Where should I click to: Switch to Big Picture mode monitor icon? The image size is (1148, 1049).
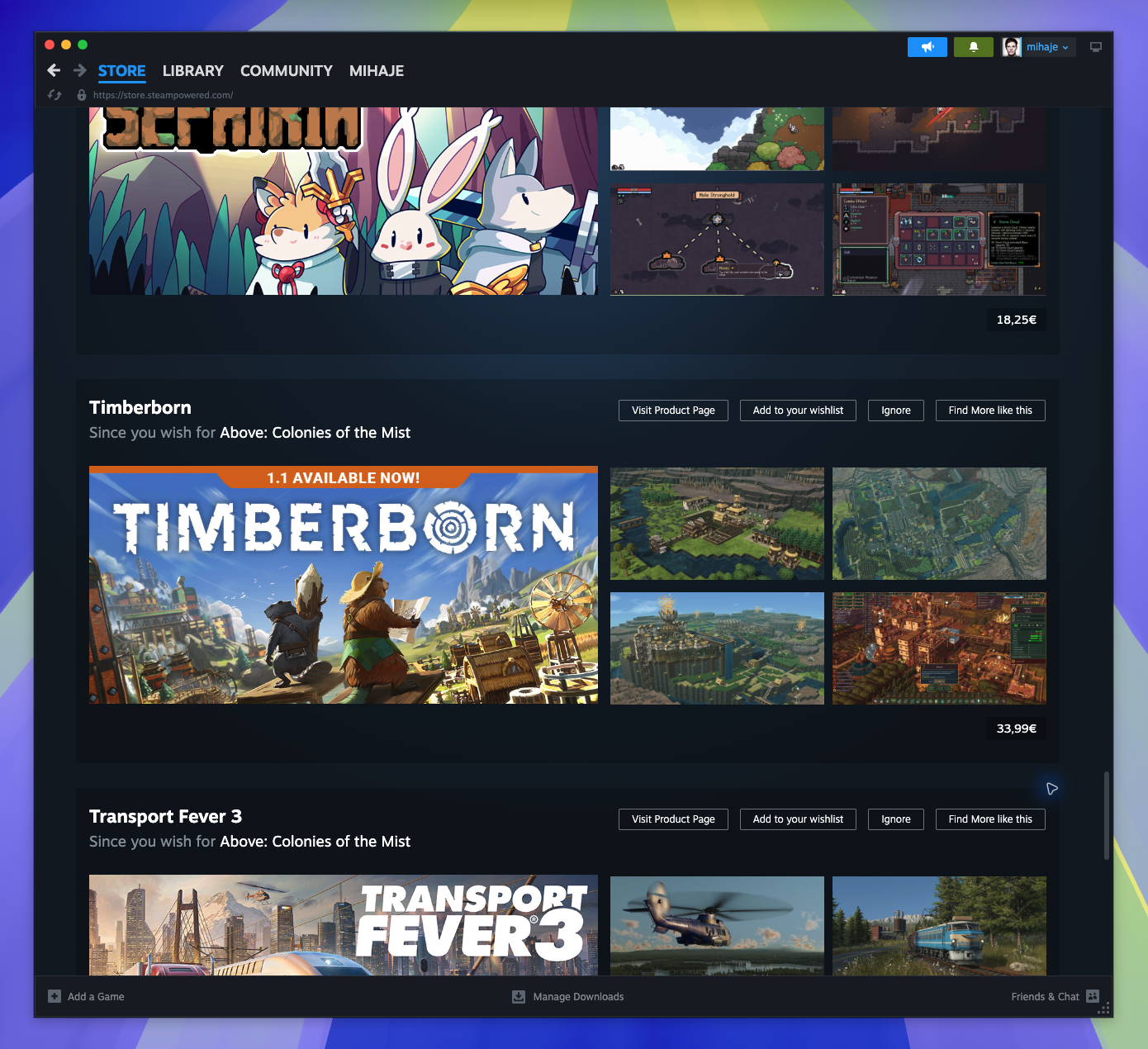(x=1096, y=47)
